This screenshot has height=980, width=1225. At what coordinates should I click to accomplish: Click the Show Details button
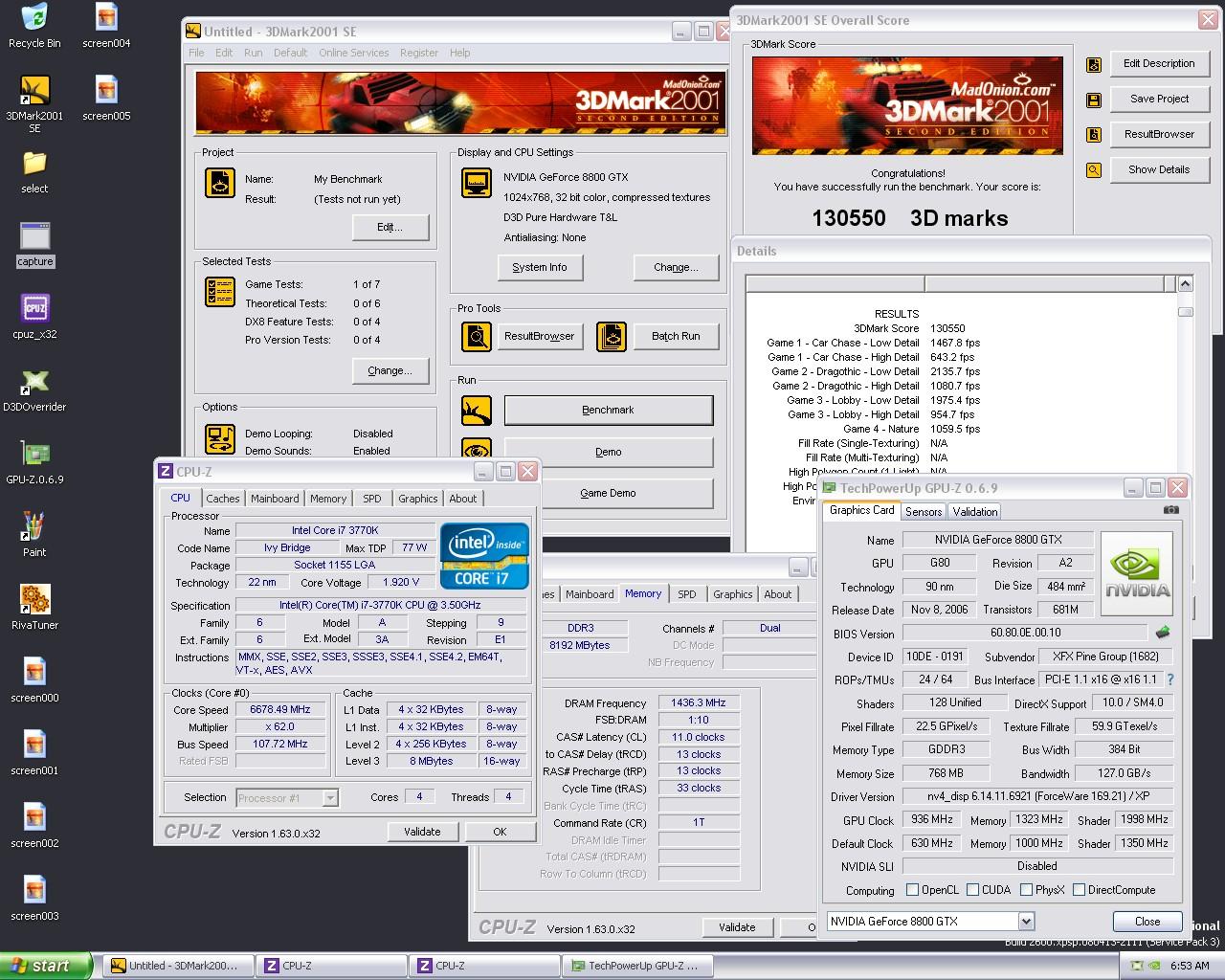(1159, 169)
